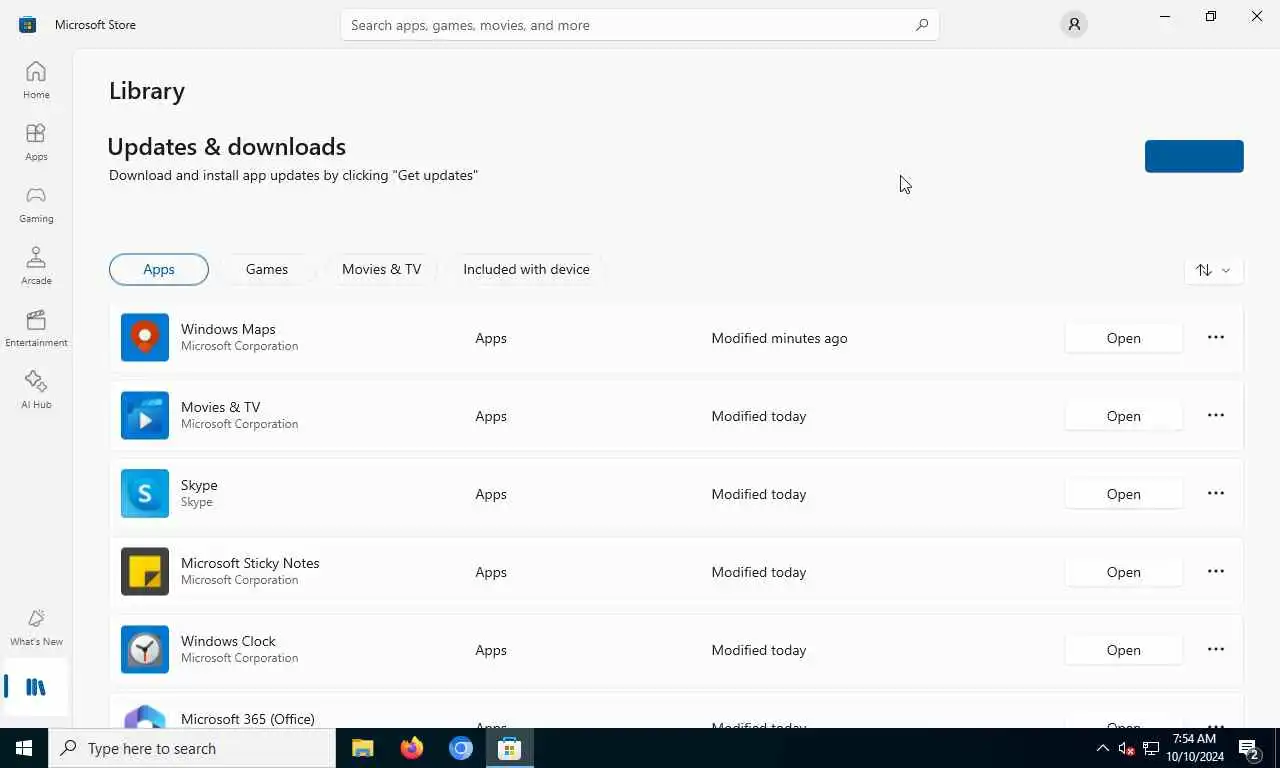Open the Gaming section in sidebar
Screen dimensions: 1280x768
click(x=36, y=204)
